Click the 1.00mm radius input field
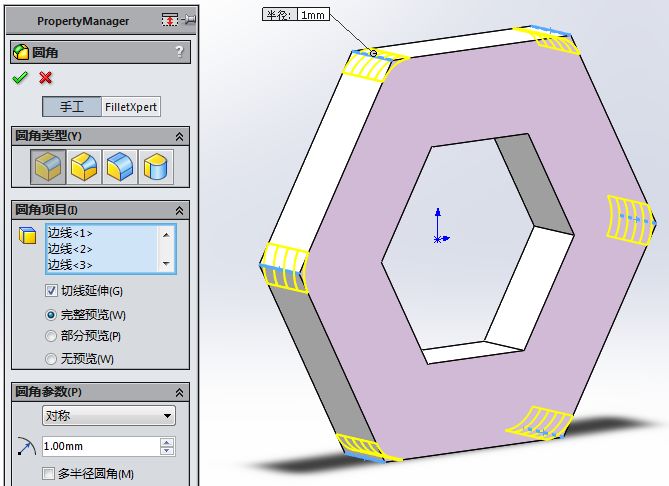Image resolution: width=669 pixels, height=486 pixels. (101, 446)
